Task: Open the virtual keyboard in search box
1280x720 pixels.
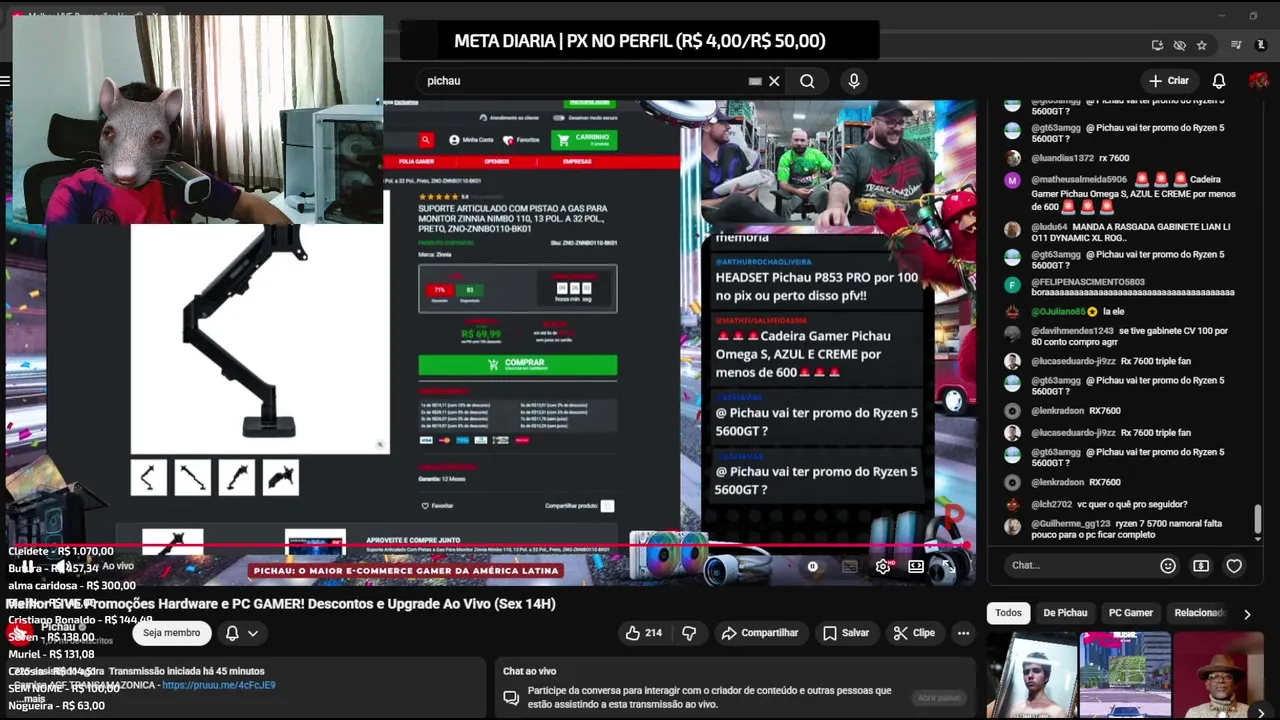Action: (755, 81)
